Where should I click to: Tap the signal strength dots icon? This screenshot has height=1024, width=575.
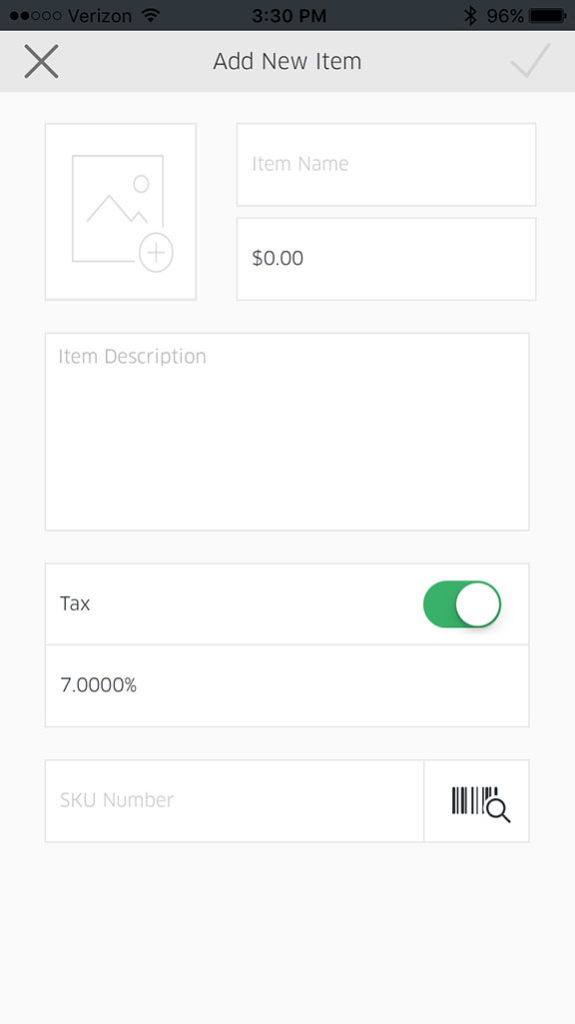coord(36,15)
